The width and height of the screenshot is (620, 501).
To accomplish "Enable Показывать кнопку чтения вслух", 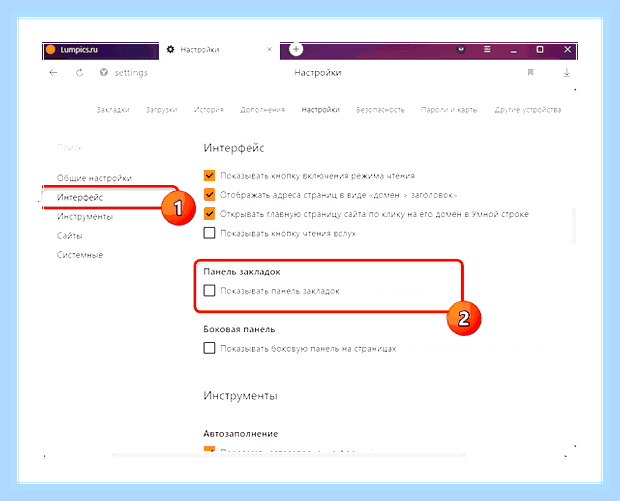I will tap(209, 233).
